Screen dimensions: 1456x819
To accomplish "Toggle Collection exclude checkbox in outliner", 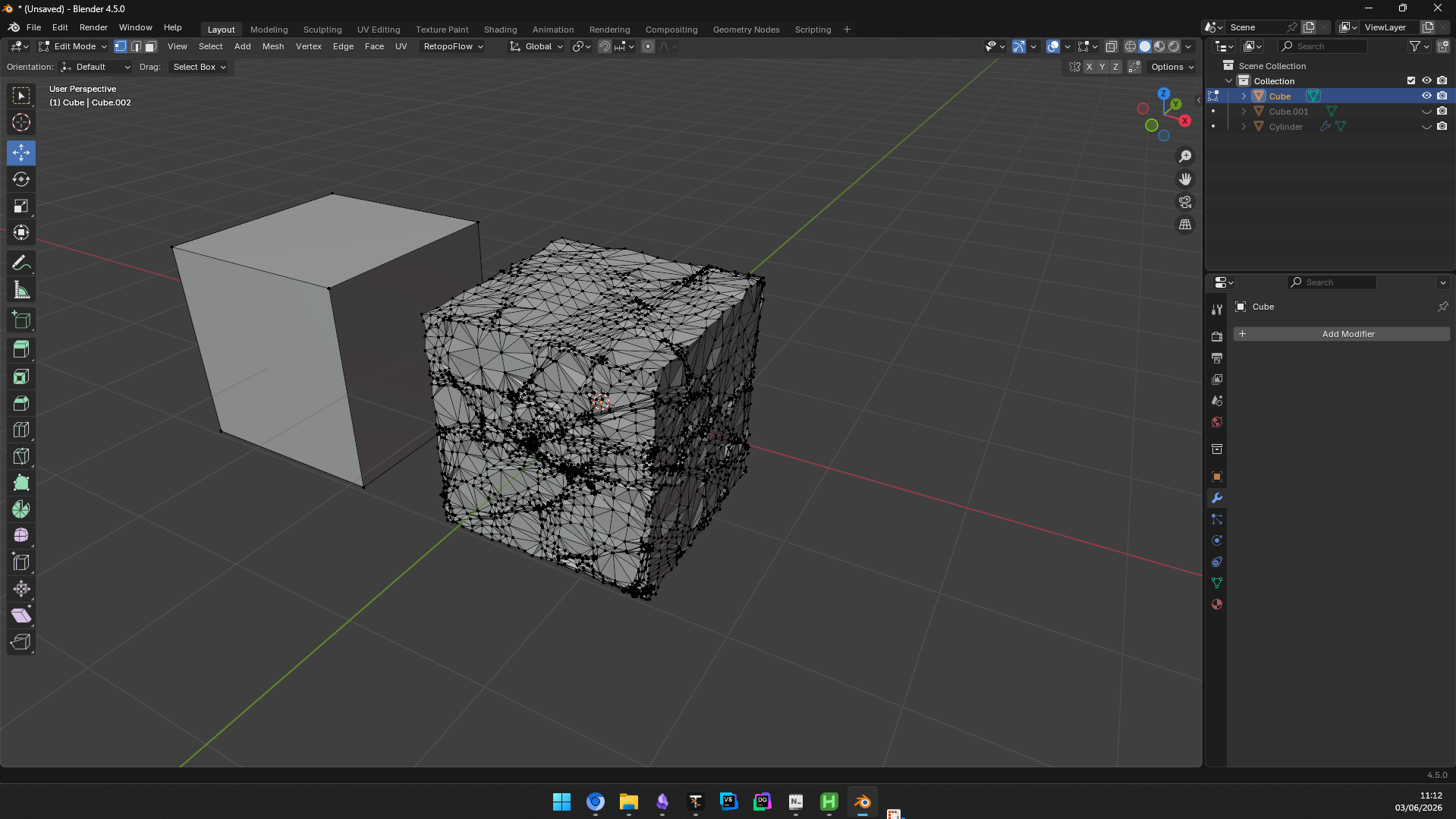I will tap(1411, 80).
